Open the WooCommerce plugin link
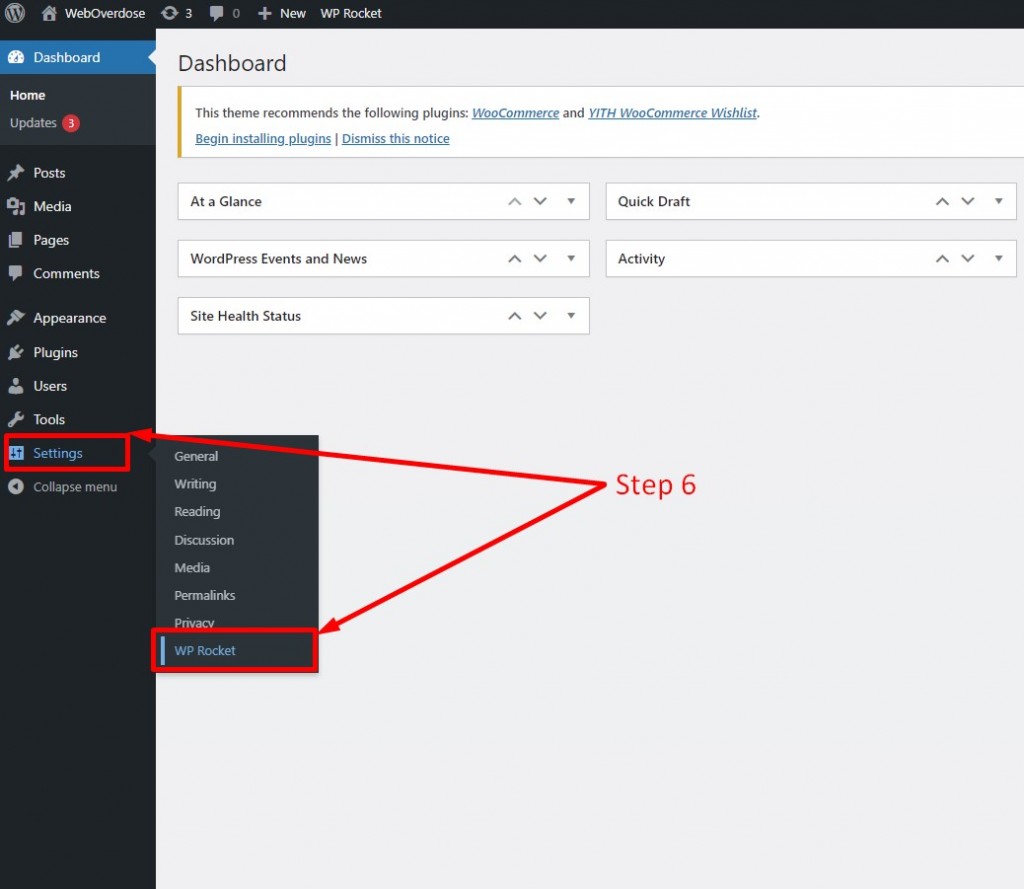1024x889 pixels. tap(515, 113)
